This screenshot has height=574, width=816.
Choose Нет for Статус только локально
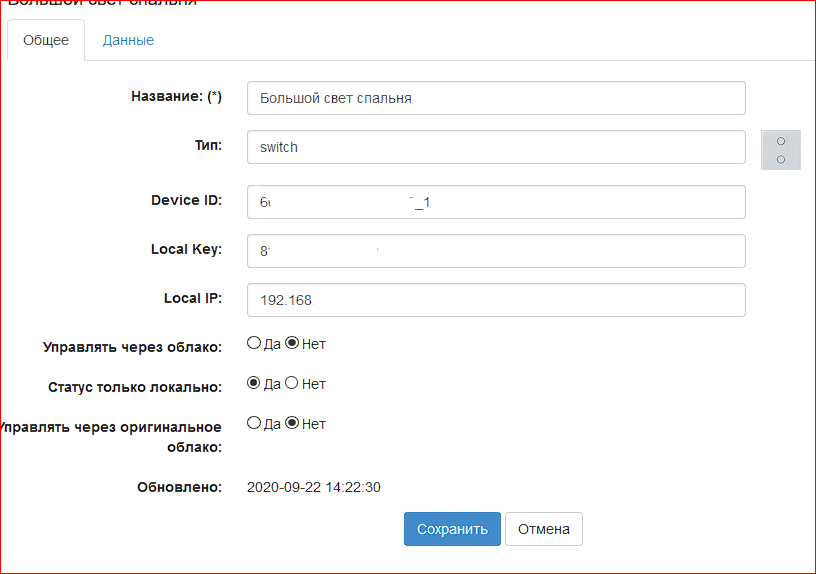point(293,383)
